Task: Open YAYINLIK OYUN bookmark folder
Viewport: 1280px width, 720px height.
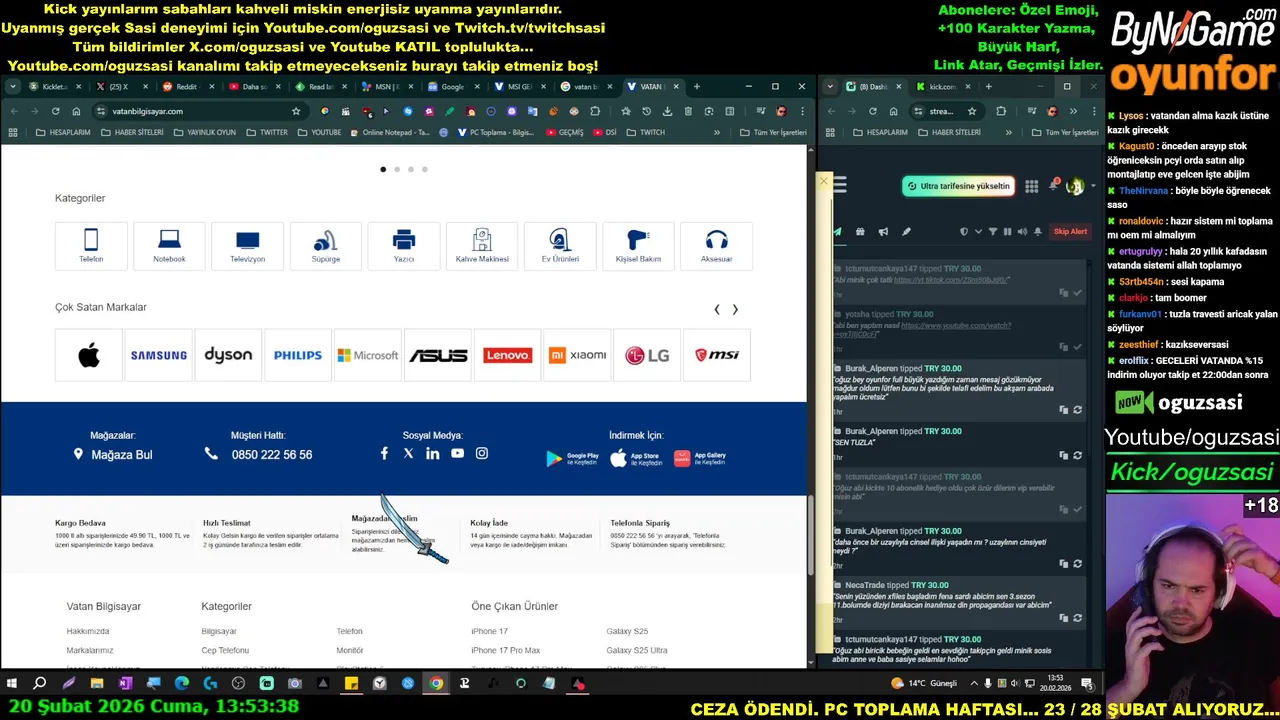Action: tap(204, 132)
